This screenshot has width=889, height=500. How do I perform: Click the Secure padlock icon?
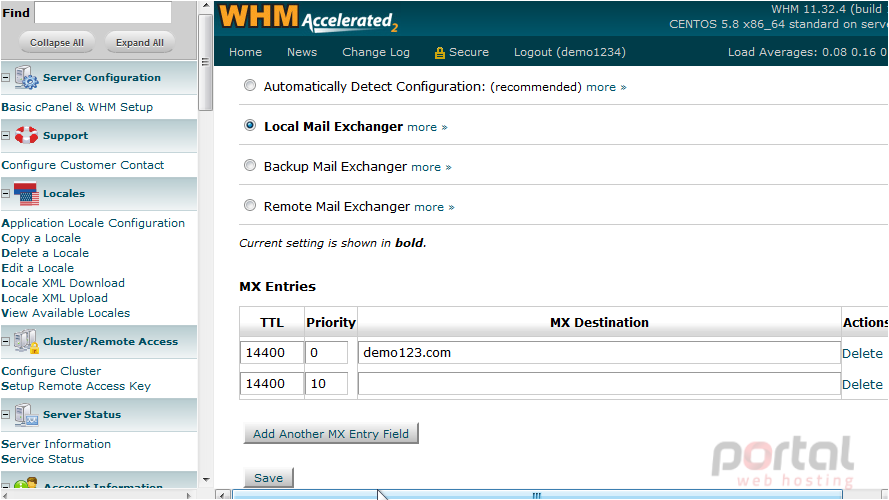click(439, 53)
